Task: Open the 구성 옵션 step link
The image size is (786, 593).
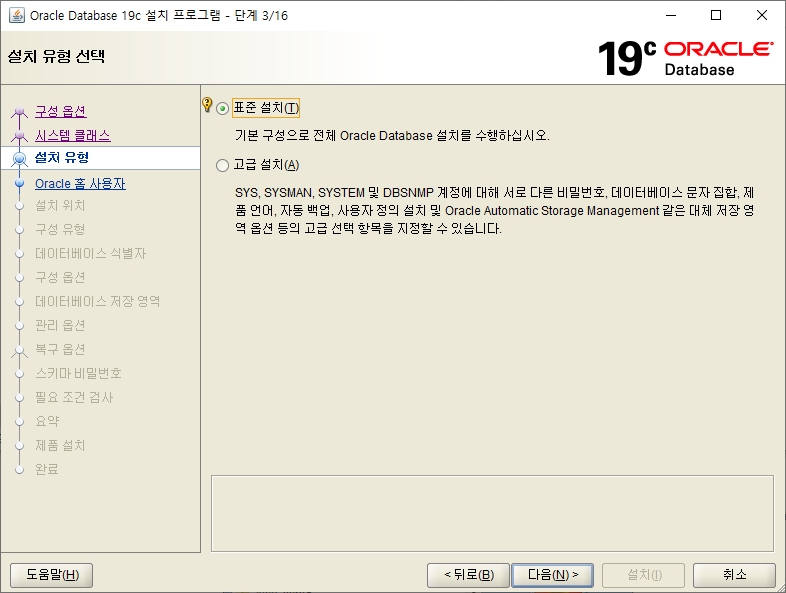Action: click(x=61, y=111)
